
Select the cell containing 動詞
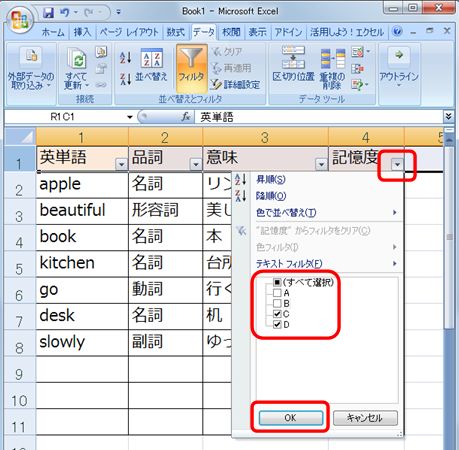tap(165, 290)
